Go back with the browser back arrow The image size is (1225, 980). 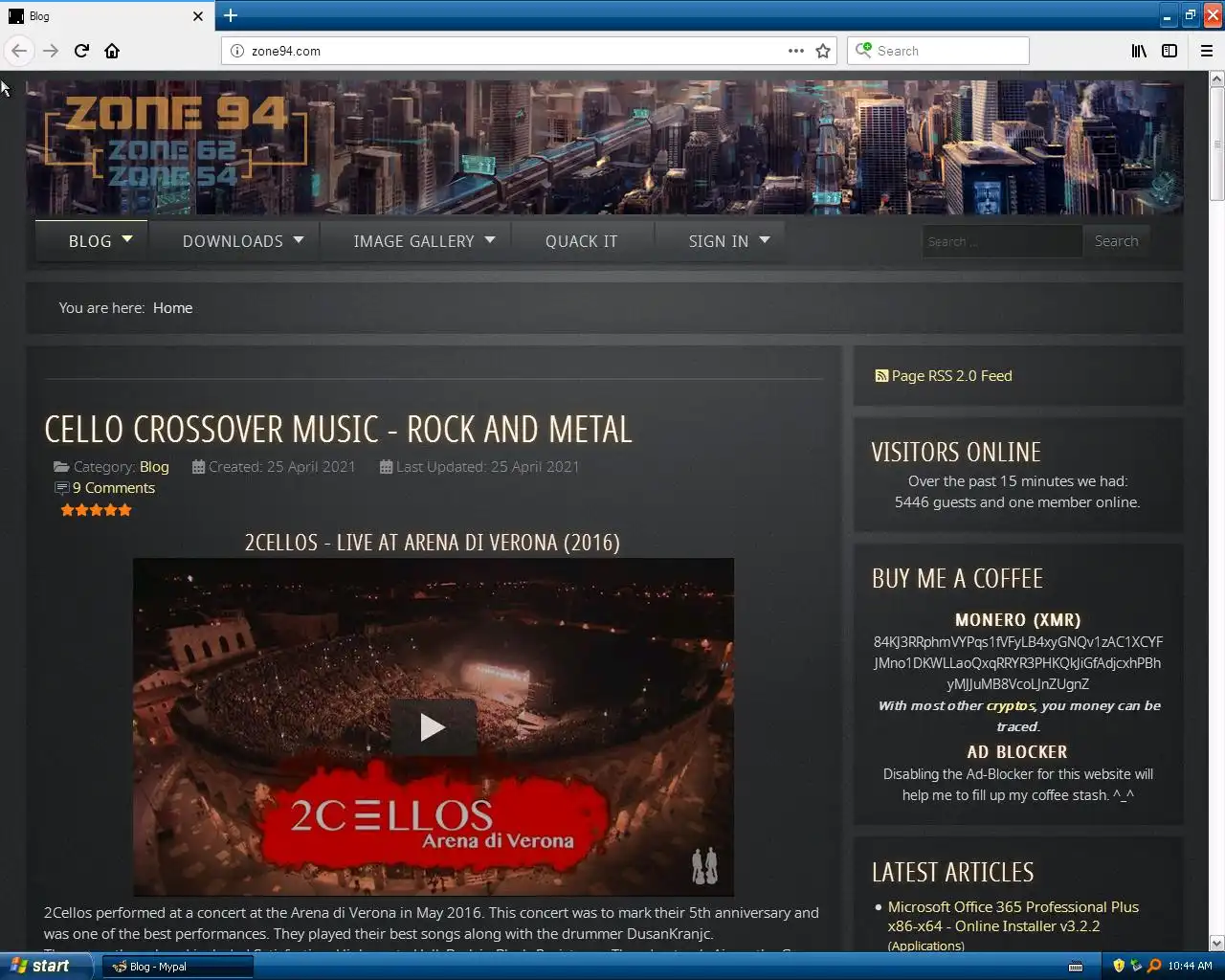(x=19, y=51)
